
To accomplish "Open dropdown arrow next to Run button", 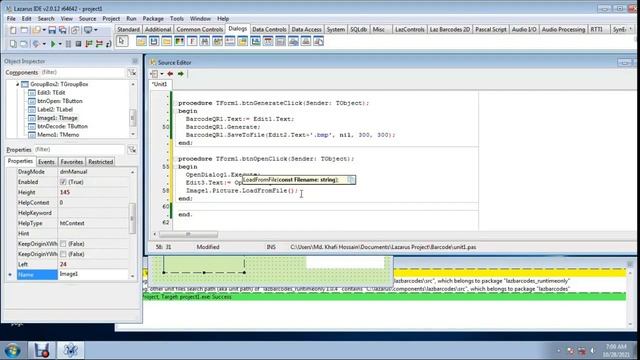I will pyautogui.click(x=60, y=44).
